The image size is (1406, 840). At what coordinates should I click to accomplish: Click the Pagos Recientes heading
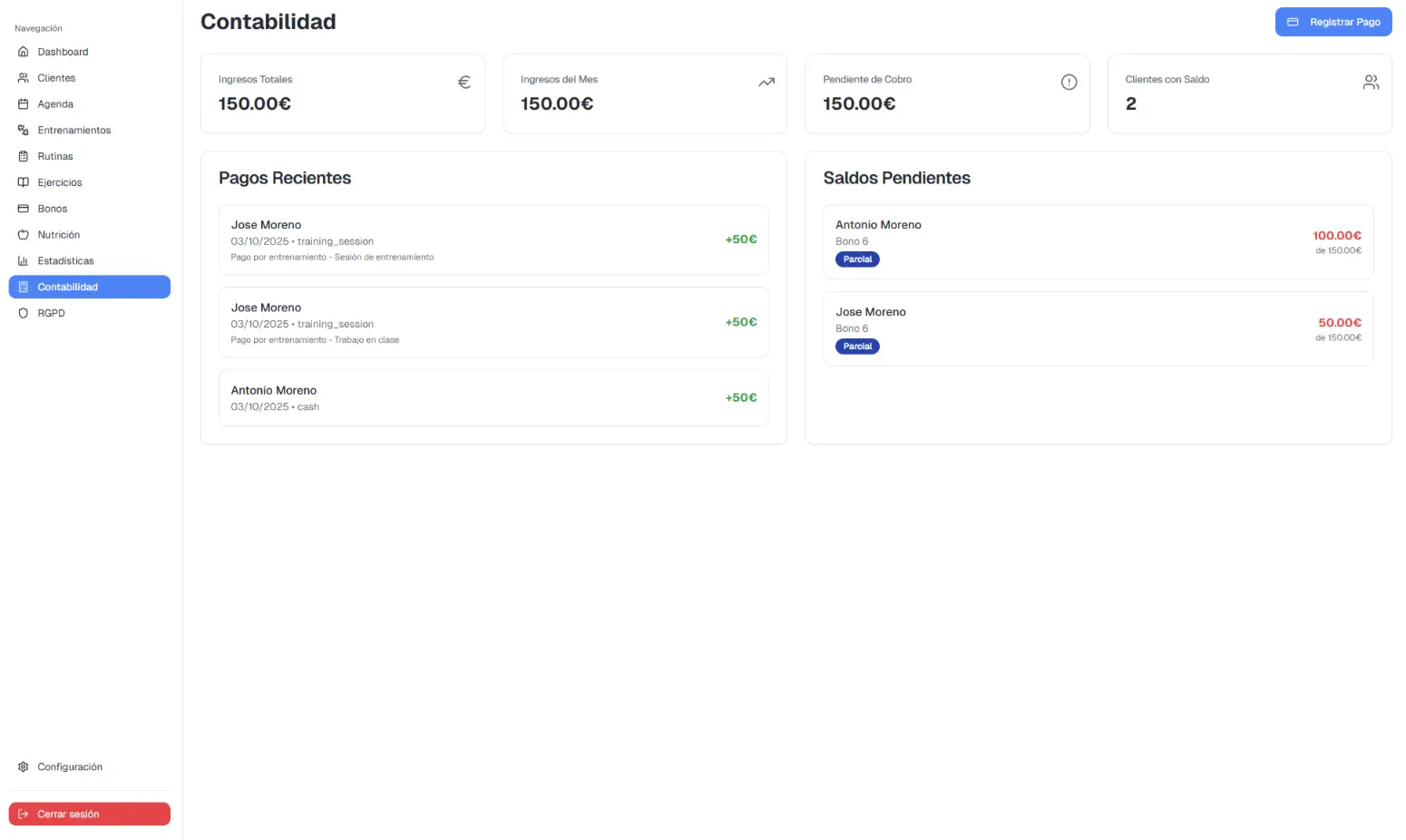[285, 178]
